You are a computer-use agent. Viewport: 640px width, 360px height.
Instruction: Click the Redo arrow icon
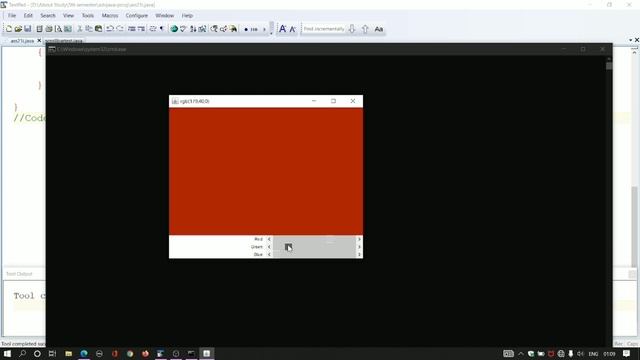coord(120,29)
